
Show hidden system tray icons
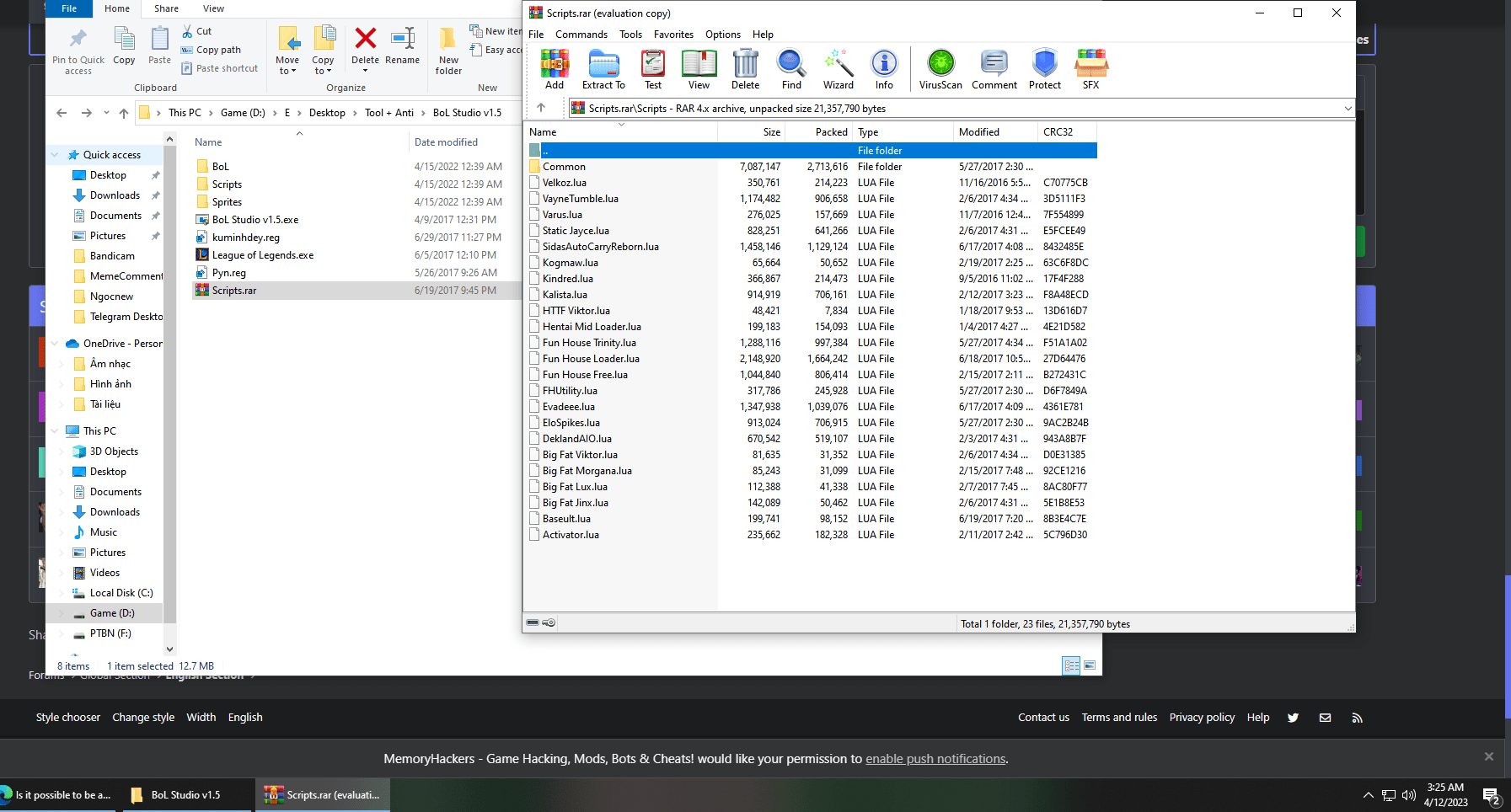click(x=1368, y=795)
